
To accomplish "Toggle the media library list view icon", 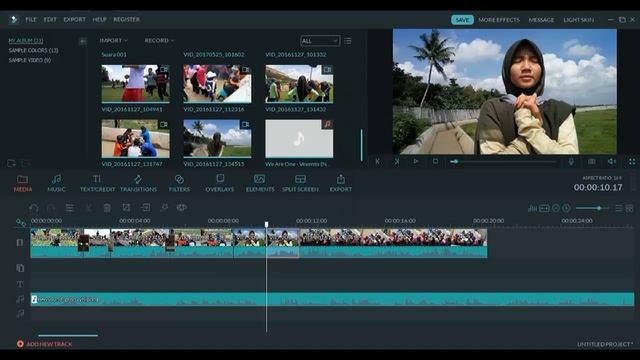I will point(348,41).
